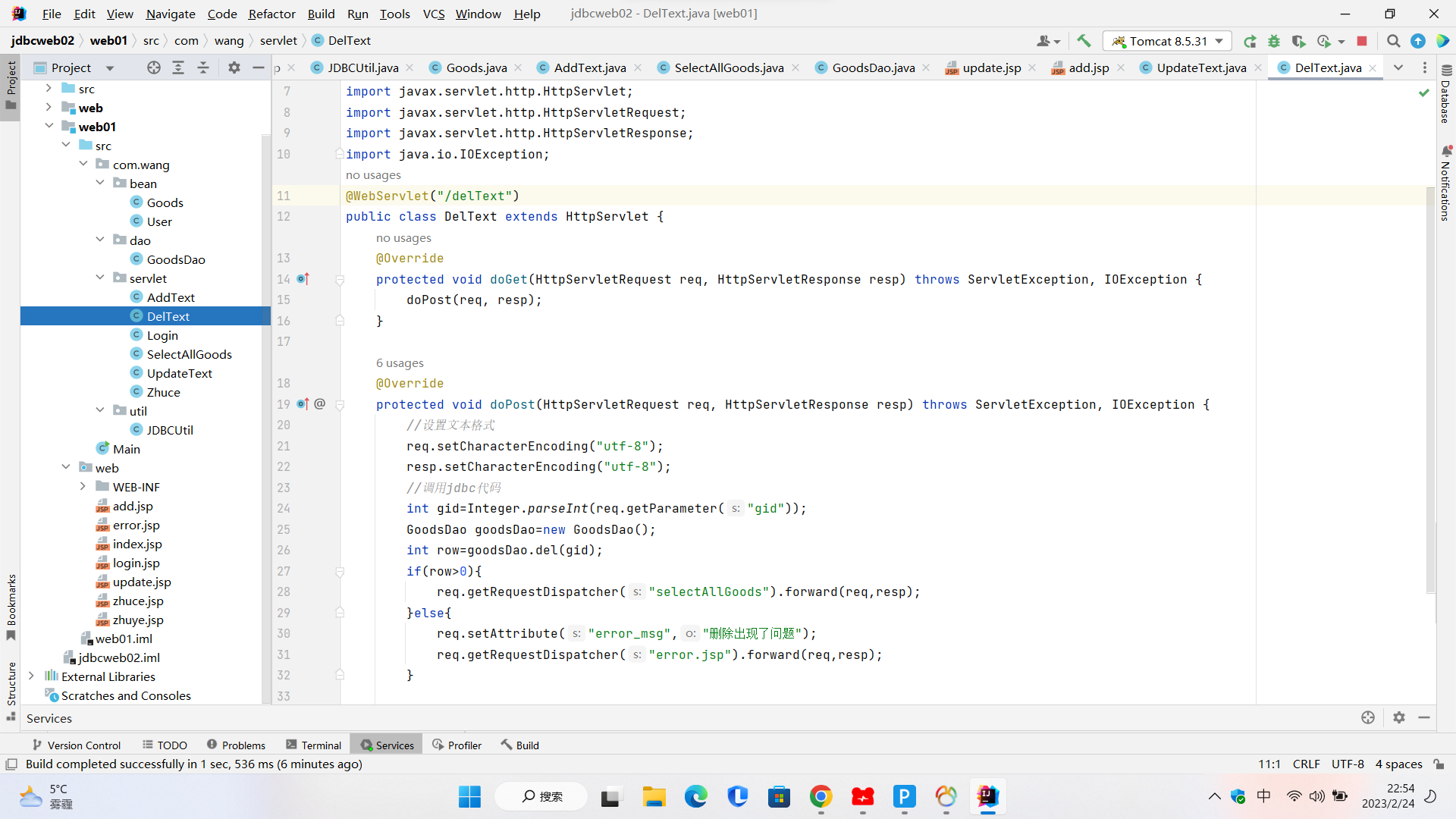
Task: Fold the else block at line 29
Action: (340, 613)
